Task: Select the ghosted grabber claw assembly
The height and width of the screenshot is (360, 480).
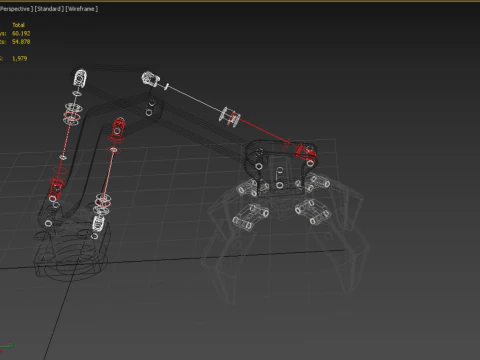Action: click(x=283, y=233)
